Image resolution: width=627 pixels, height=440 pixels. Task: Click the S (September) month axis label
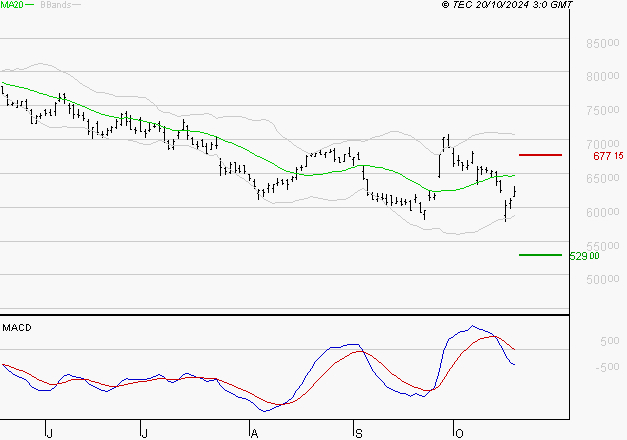tap(359, 434)
